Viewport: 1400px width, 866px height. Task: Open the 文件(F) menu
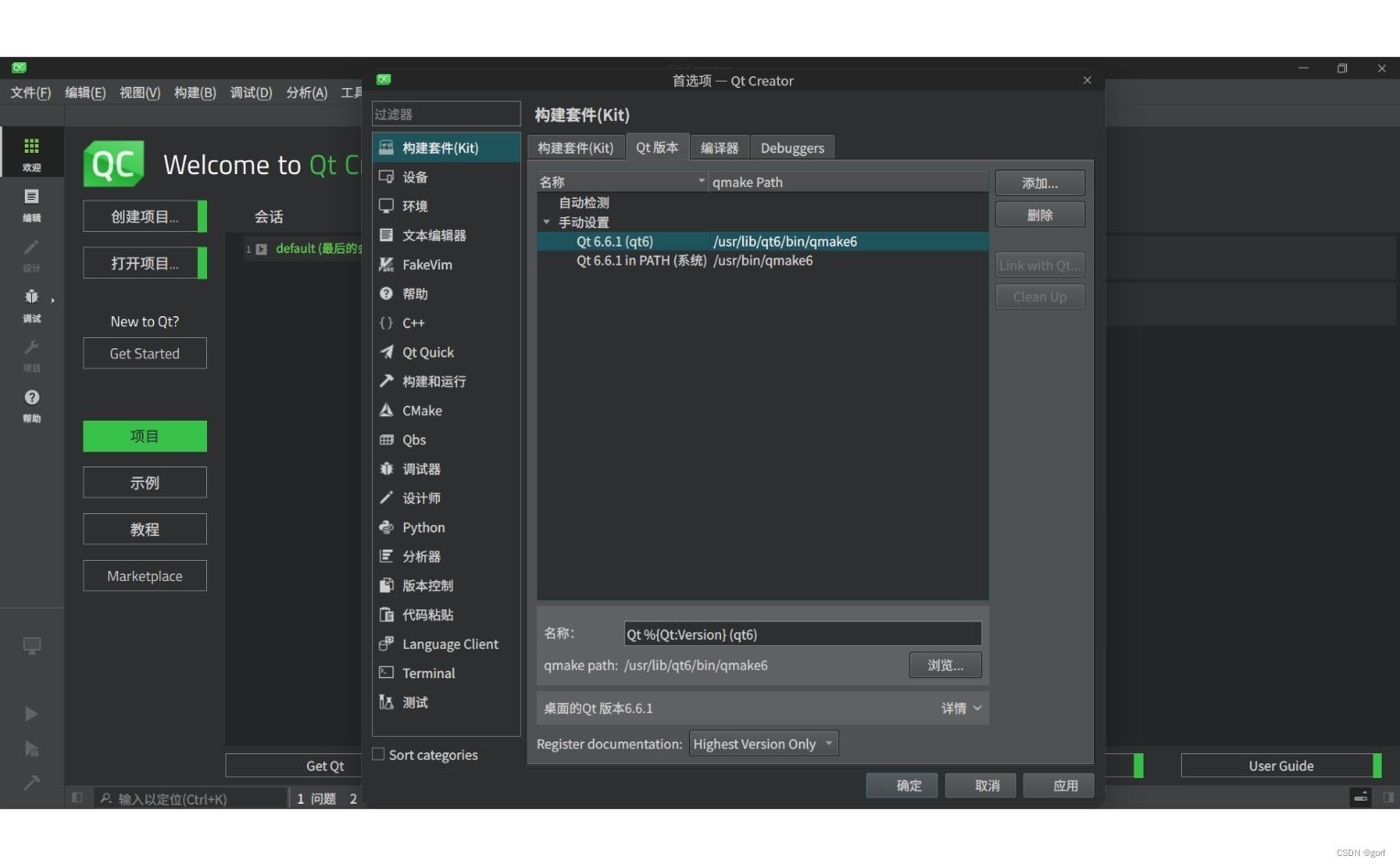pyautogui.click(x=30, y=93)
